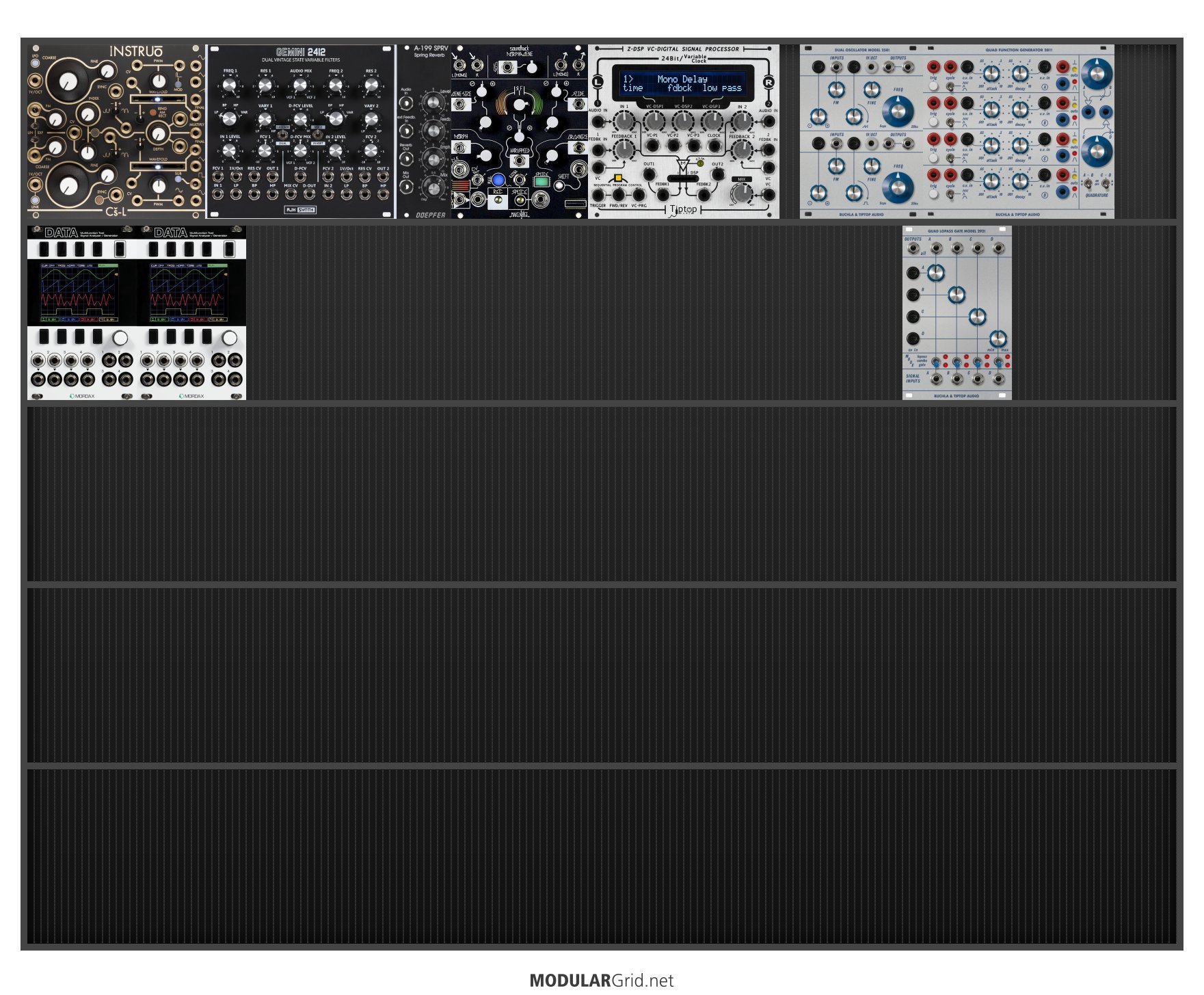Image resolution: width=1204 pixels, height=995 pixels.
Task: Select the Mix Out jack on A-199 SPRV
Action: [x=406, y=186]
